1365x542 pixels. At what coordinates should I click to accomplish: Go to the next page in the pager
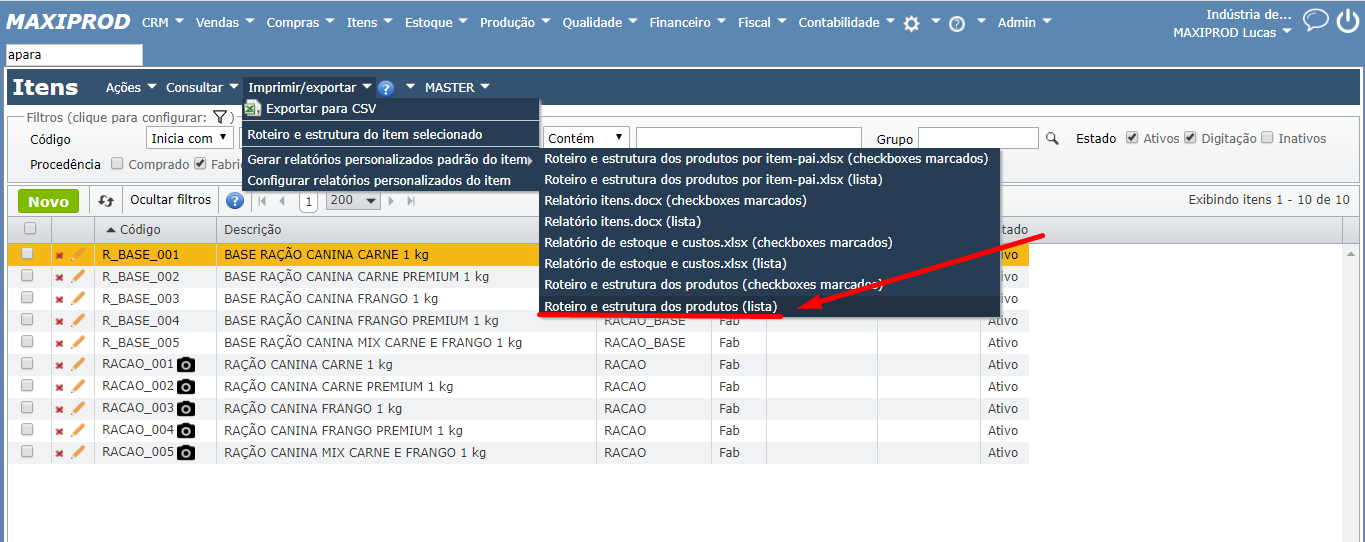pyautogui.click(x=391, y=201)
